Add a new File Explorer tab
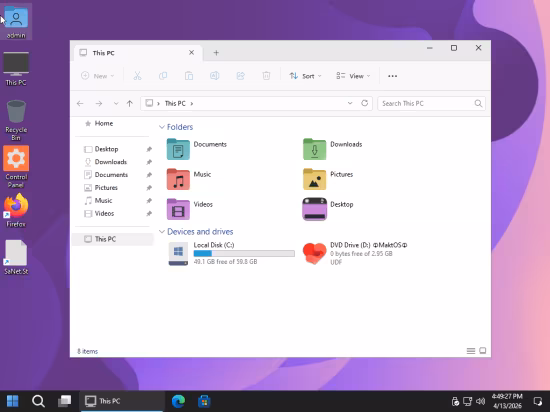The image size is (550, 412). click(x=216, y=53)
